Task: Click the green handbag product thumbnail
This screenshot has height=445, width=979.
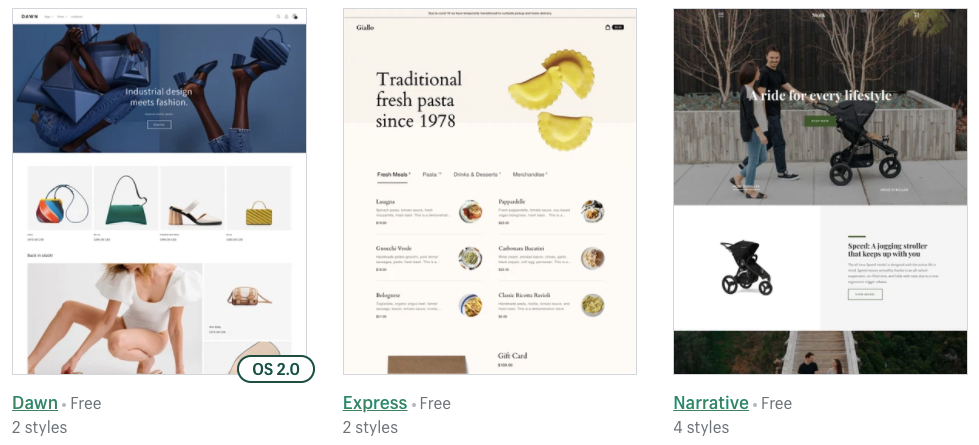Action: click(126, 198)
